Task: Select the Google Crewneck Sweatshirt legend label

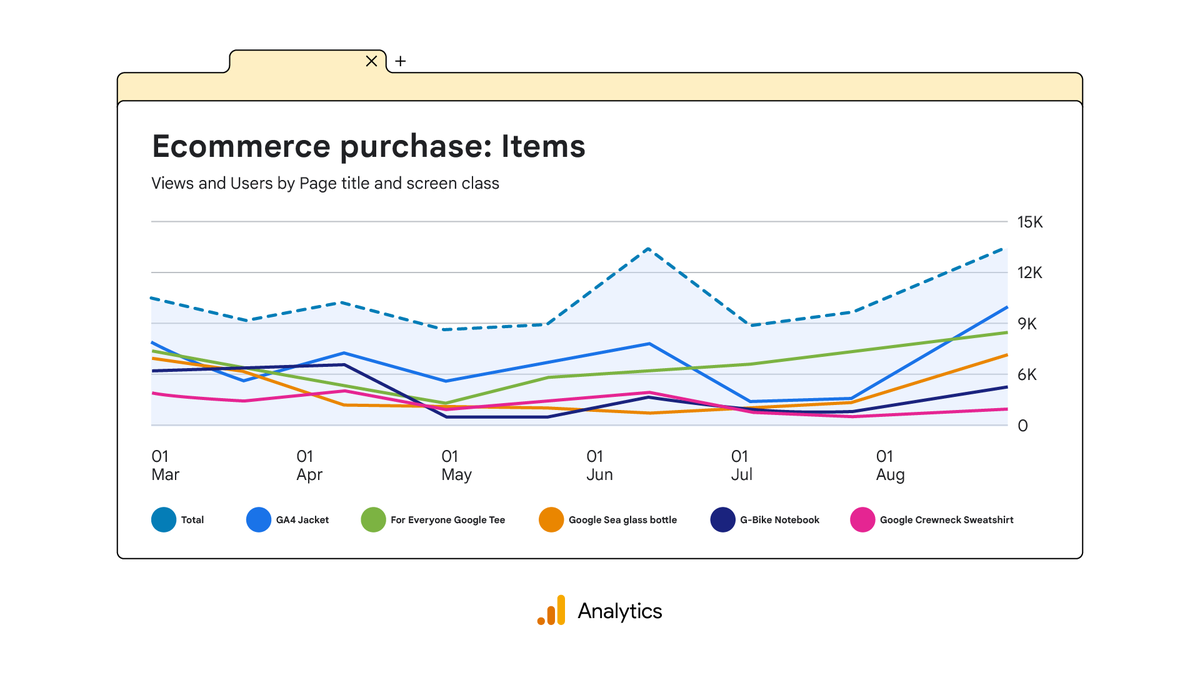Action: point(947,520)
